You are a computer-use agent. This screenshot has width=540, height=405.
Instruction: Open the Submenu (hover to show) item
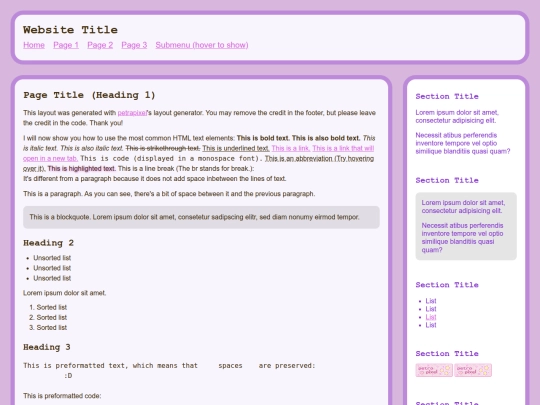(x=202, y=45)
